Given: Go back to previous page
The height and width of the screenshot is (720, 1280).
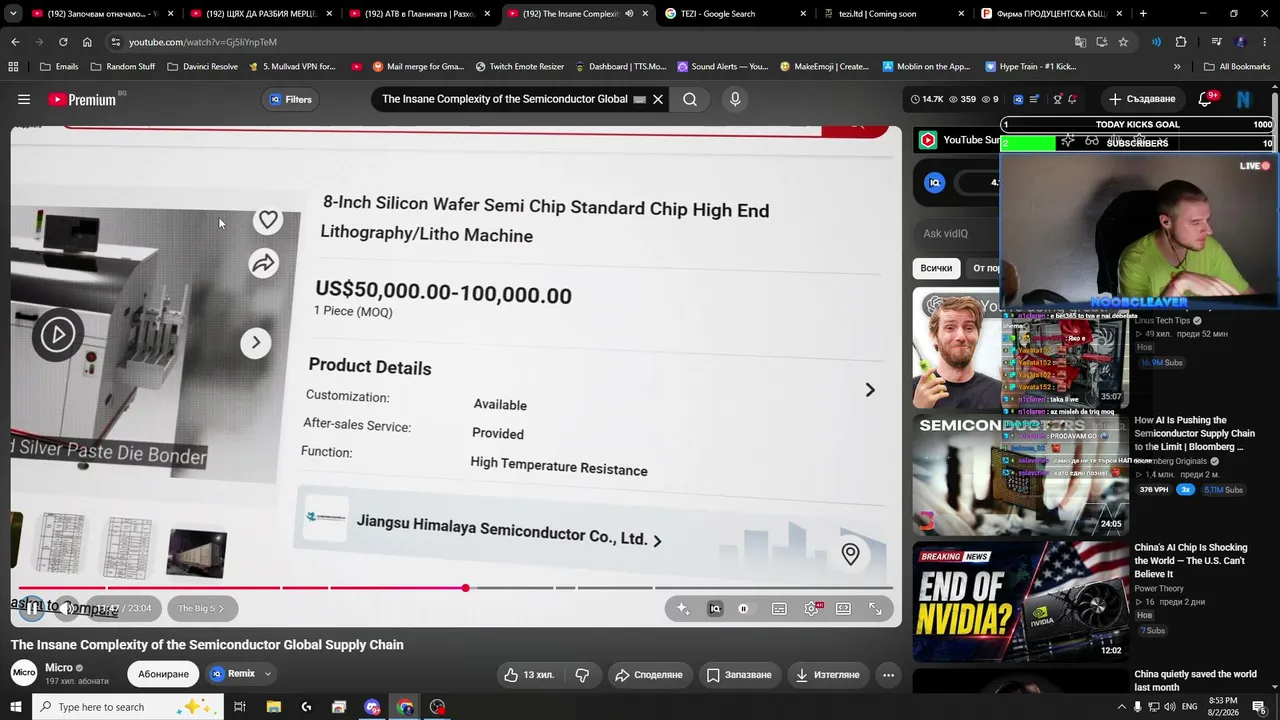Looking at the screenshot, I should coord(15,42).
